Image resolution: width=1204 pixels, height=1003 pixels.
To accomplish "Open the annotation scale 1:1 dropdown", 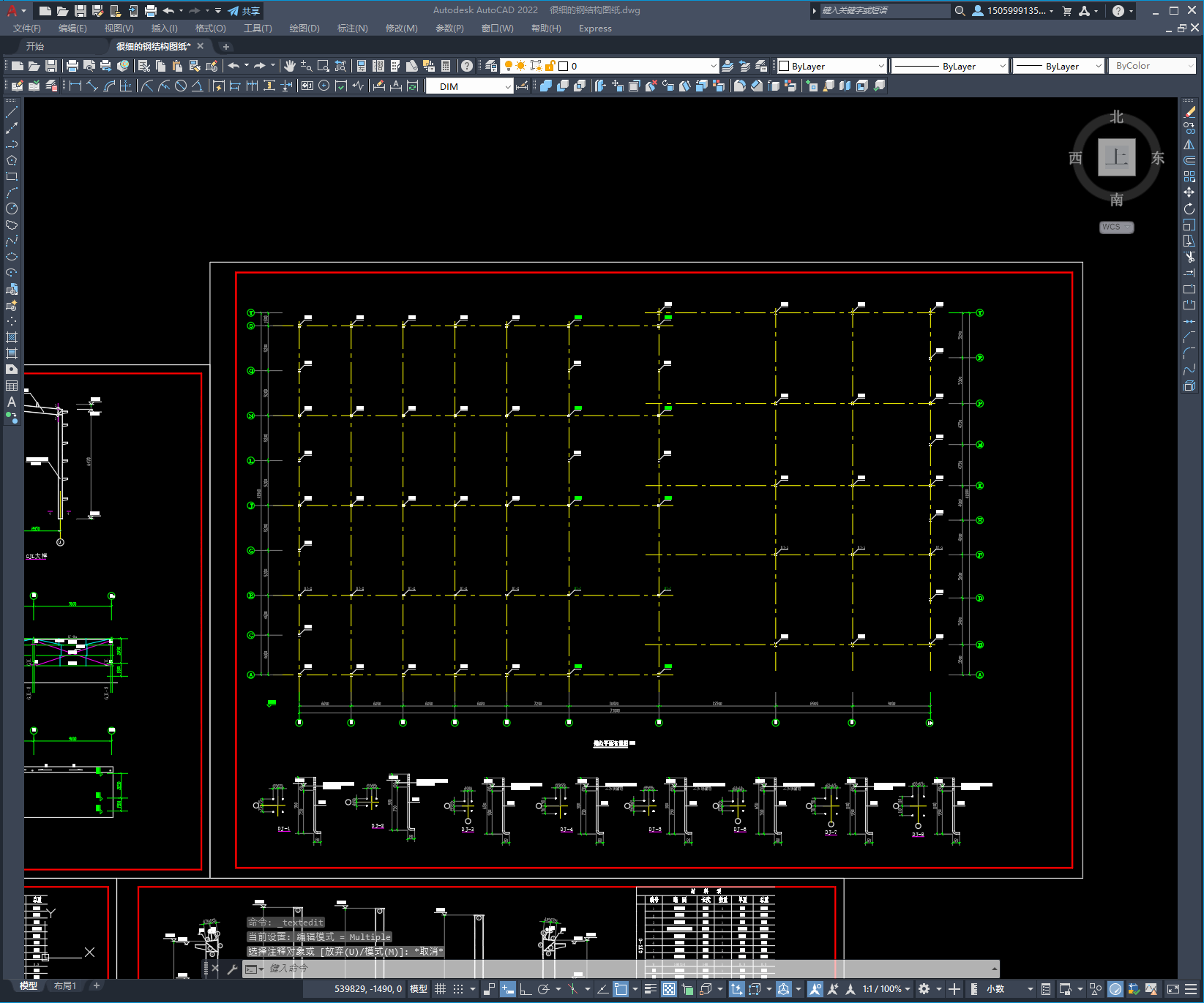I will pyautogui.click(x=886, y=989).
